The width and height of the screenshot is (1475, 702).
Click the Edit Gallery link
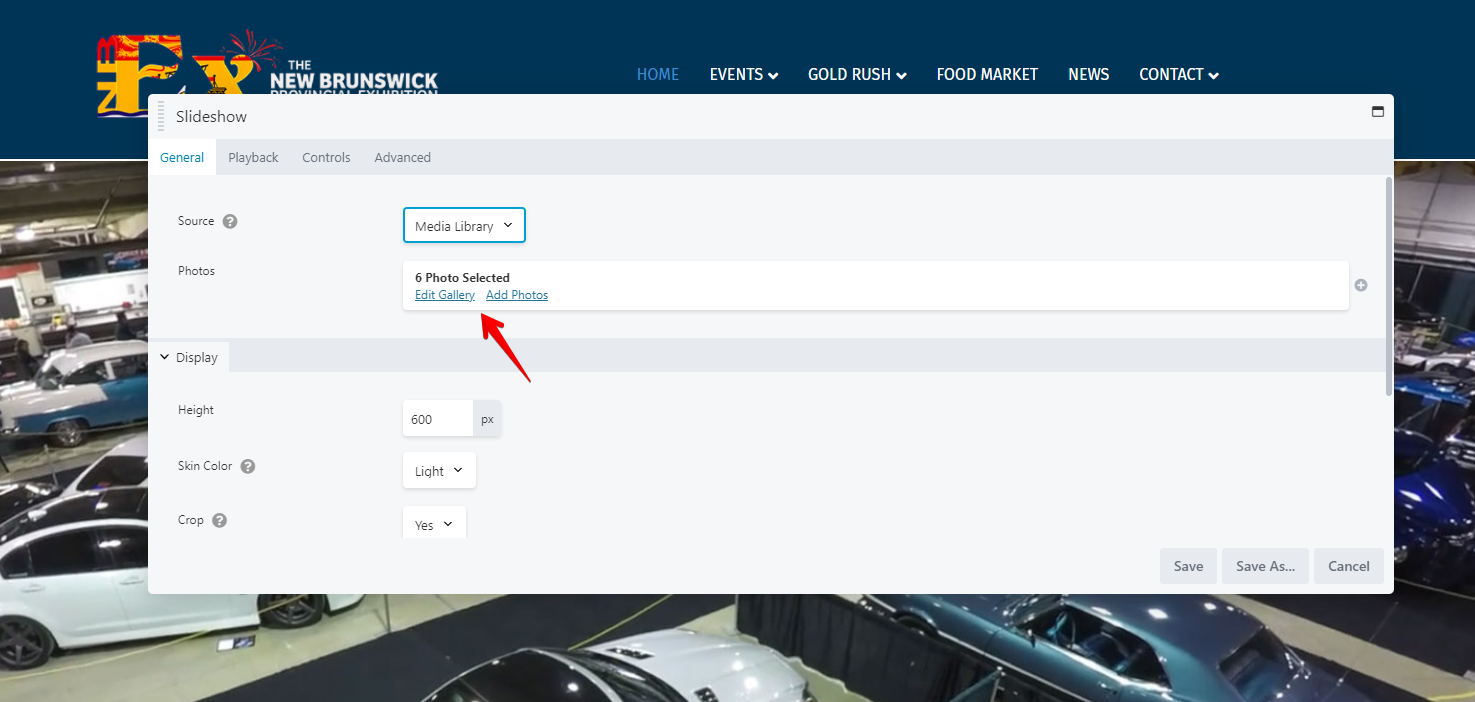445,295
